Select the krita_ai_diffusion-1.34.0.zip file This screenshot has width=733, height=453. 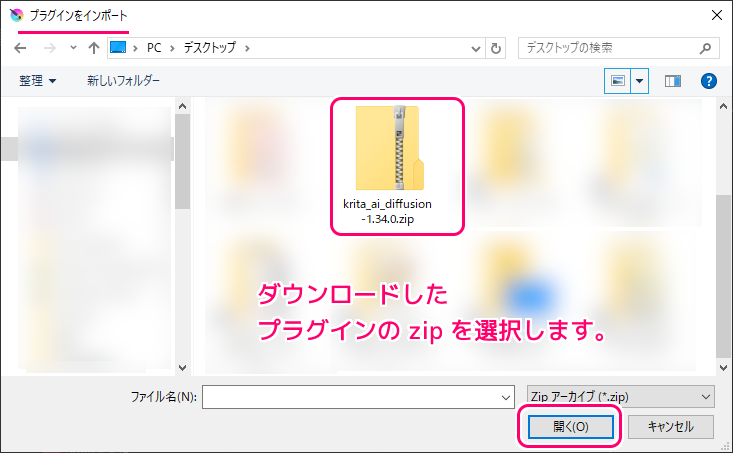coord(388,165)
